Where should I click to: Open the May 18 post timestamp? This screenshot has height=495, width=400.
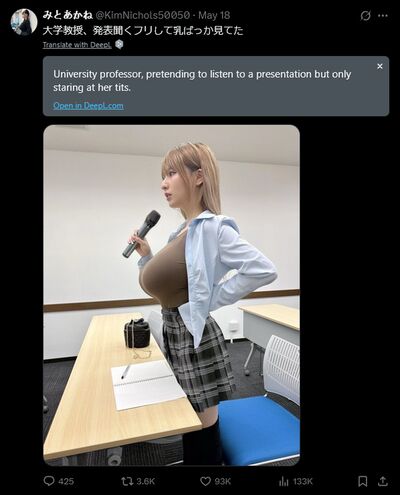point(214,15)
